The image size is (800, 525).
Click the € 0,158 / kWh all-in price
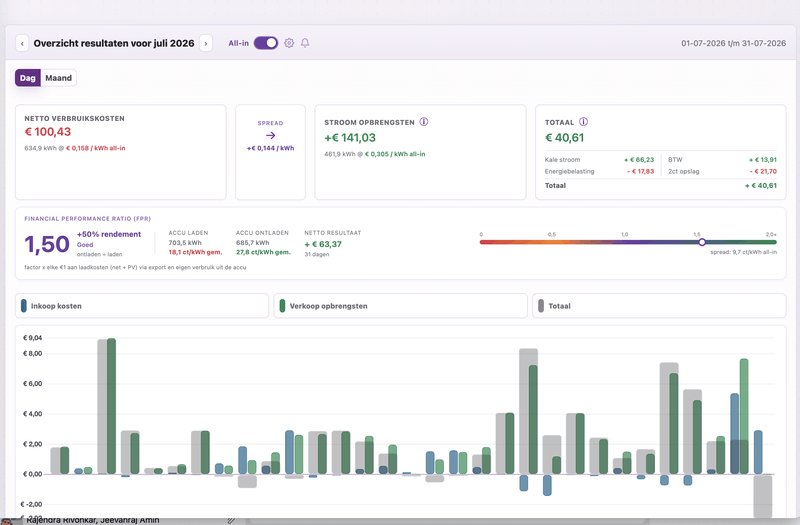95,148
